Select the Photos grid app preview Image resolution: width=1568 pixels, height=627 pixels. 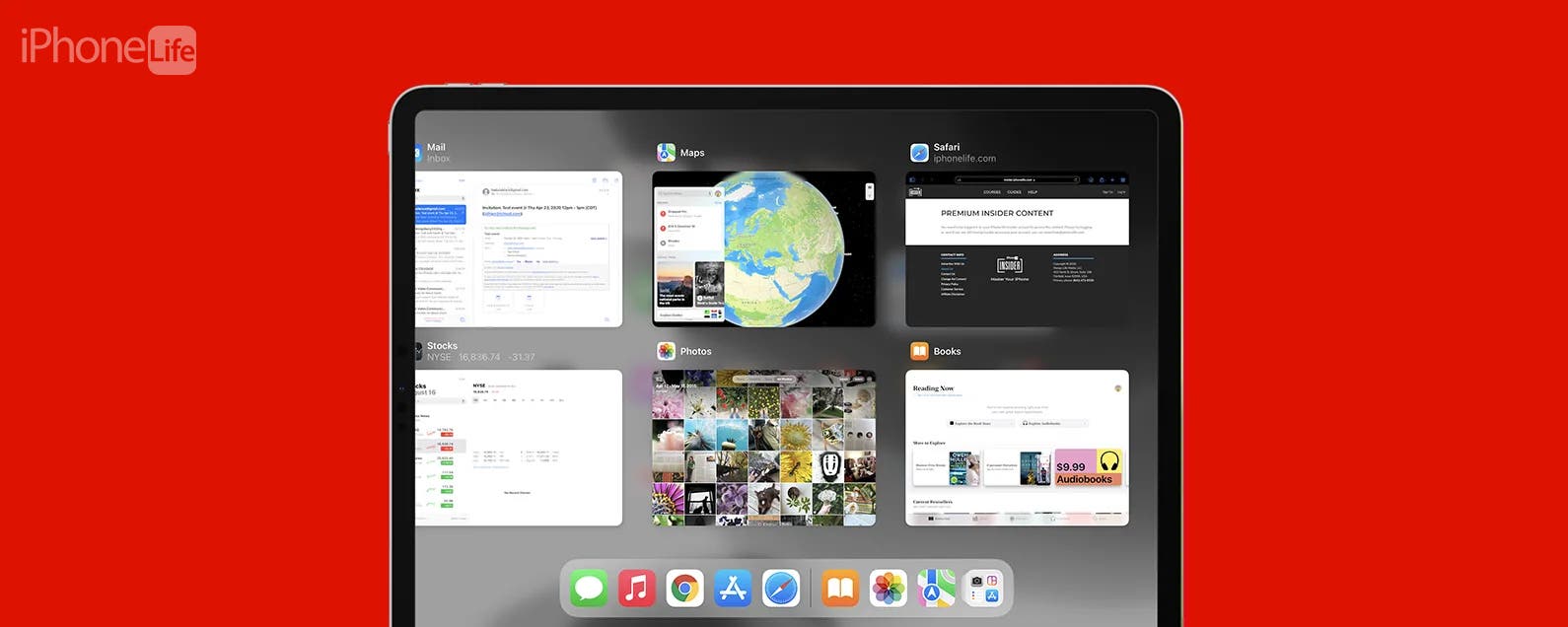[x=763, y=448]
